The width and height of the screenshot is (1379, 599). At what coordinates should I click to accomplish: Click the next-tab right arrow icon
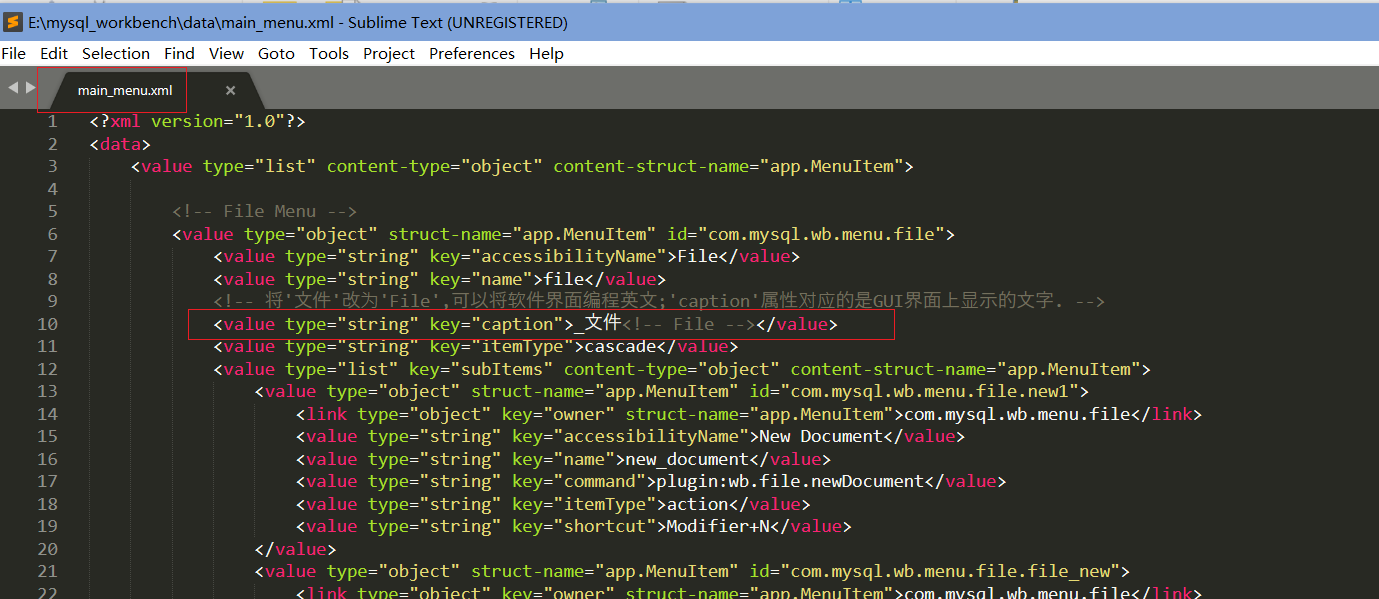(31, 88)
